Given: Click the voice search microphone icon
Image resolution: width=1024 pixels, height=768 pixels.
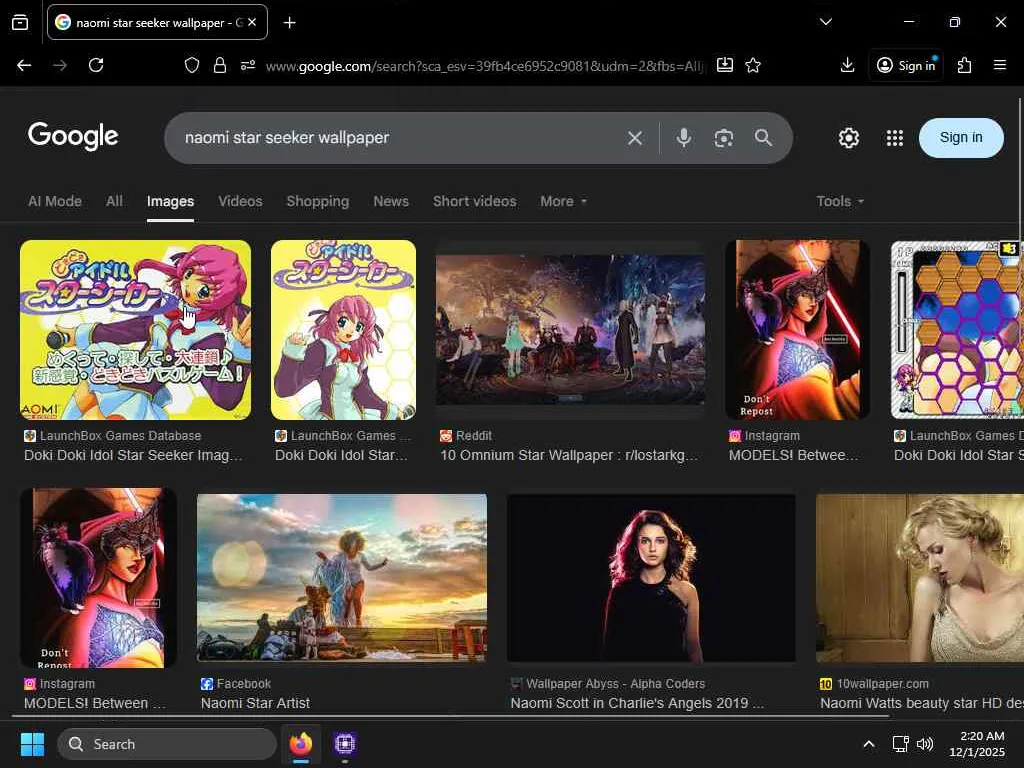Looking at the screenshot, I should click(x=684, y=138).
